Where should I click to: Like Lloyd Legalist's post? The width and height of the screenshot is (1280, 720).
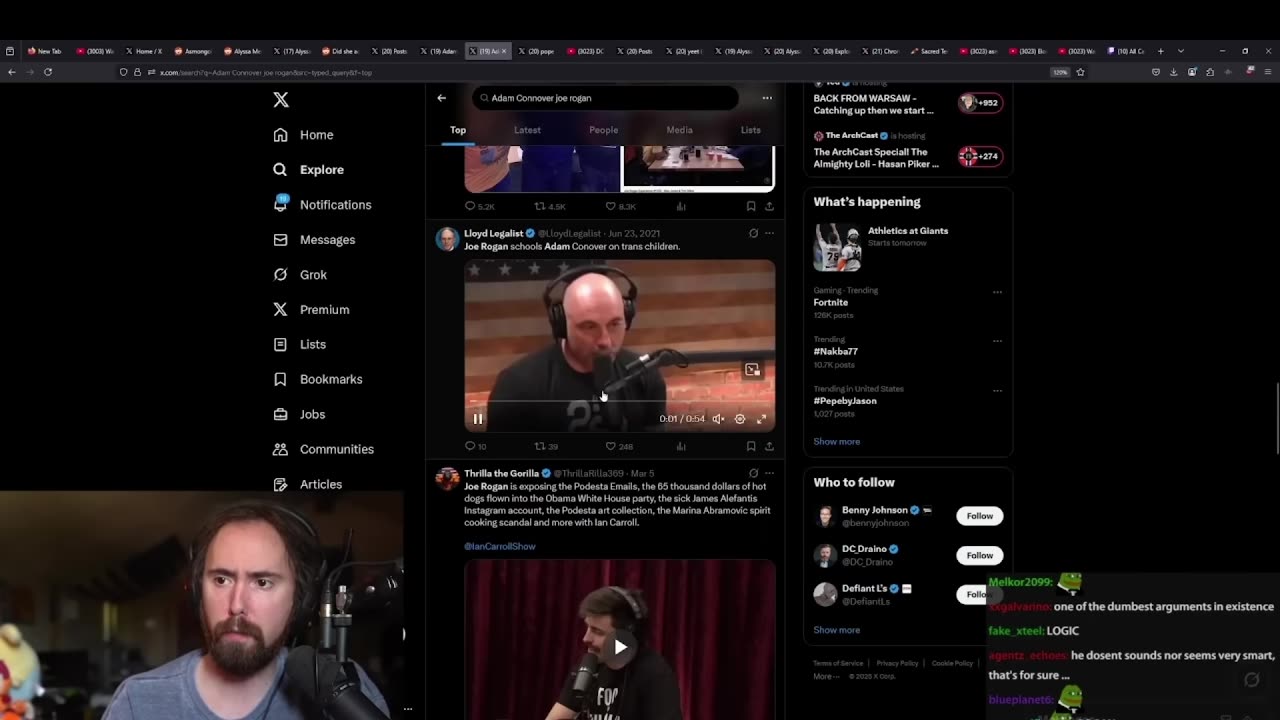[620, 446]
